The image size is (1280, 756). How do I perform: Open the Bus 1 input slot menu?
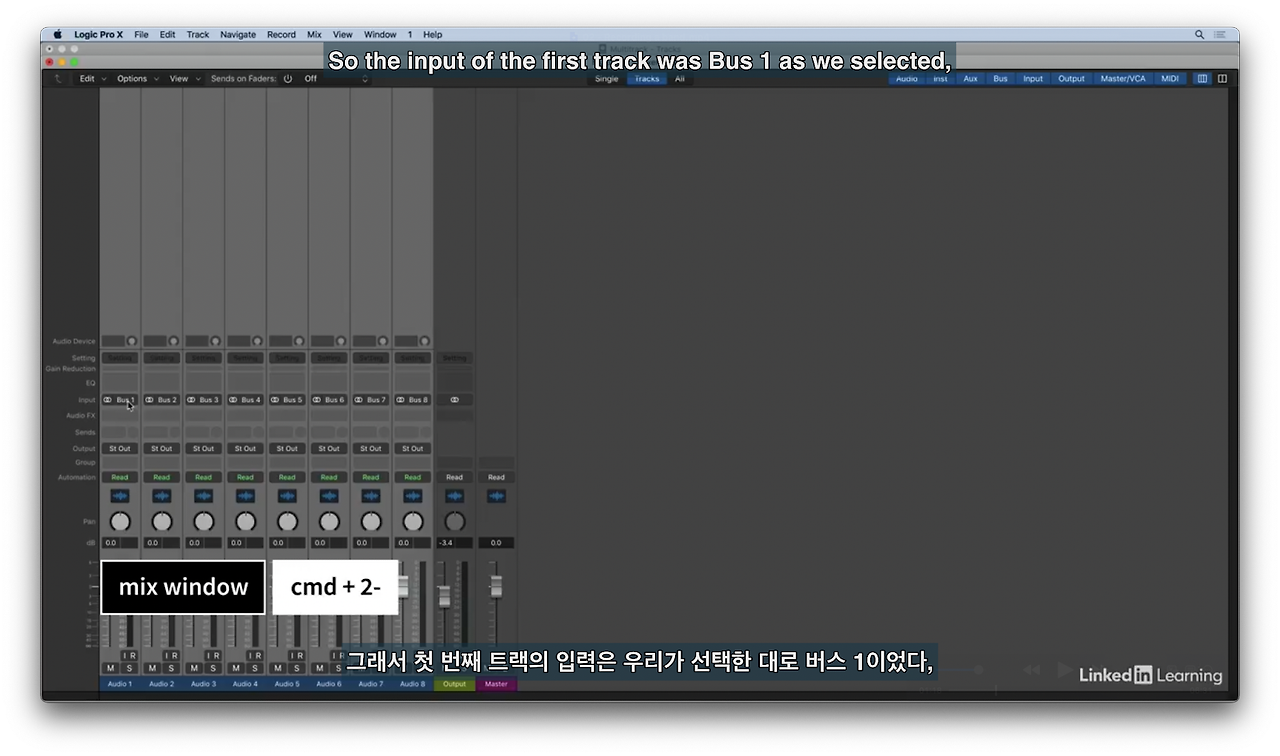click(x=126, y=400)
